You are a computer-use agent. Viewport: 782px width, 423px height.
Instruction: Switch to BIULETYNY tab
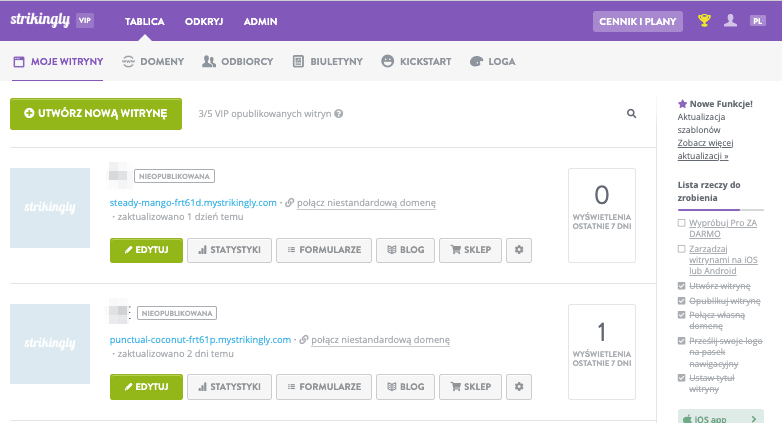coord(328,61)
